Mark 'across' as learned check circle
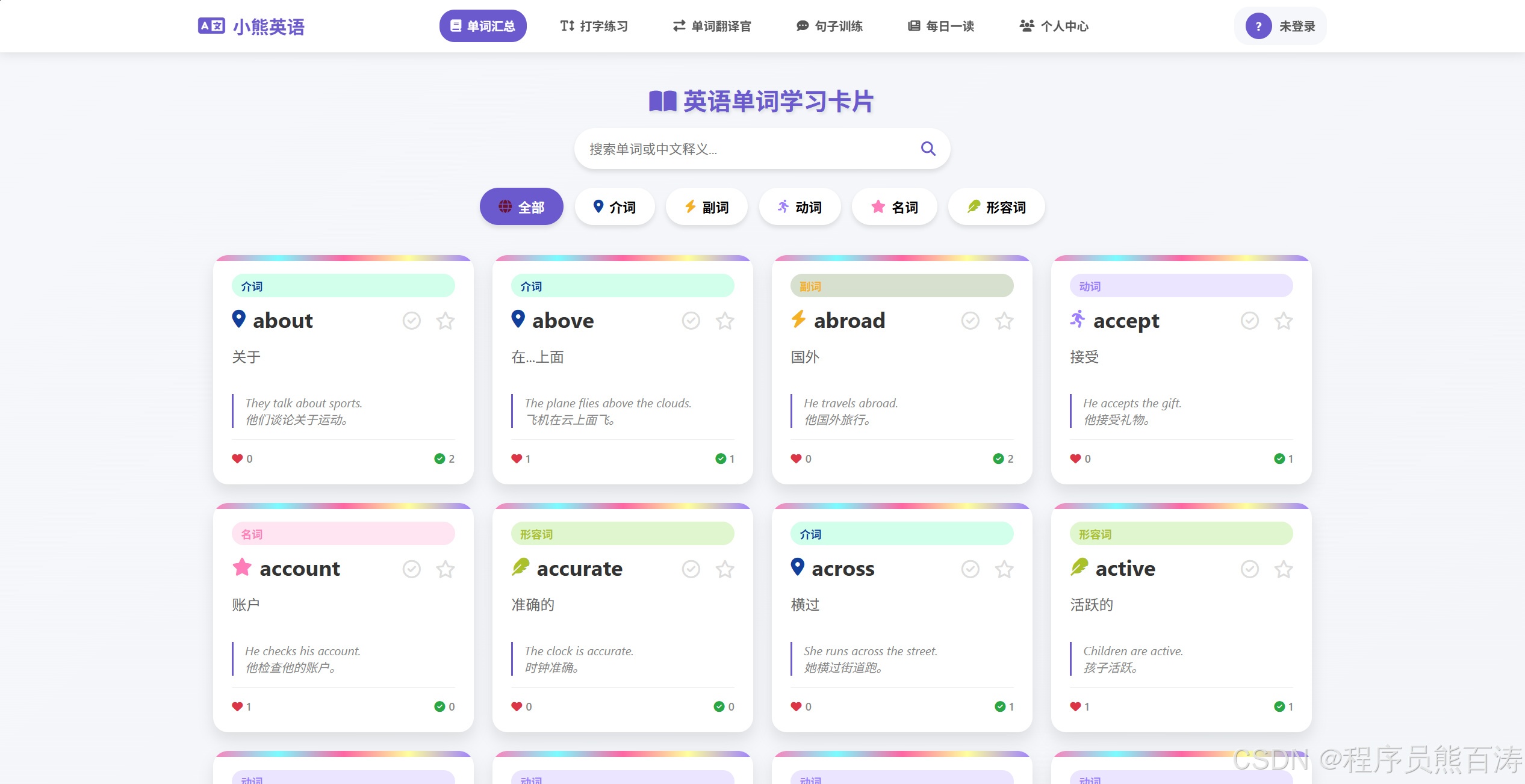 point(971,569)
